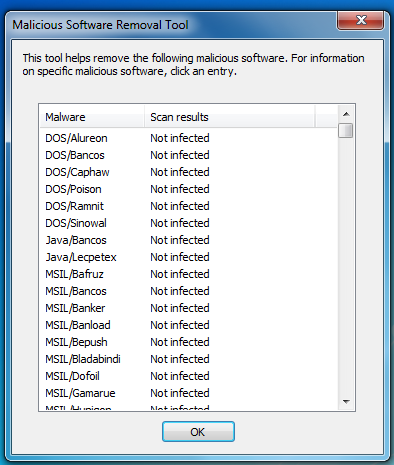Select the MSIL/Banker entry

[x=75, y=308]
